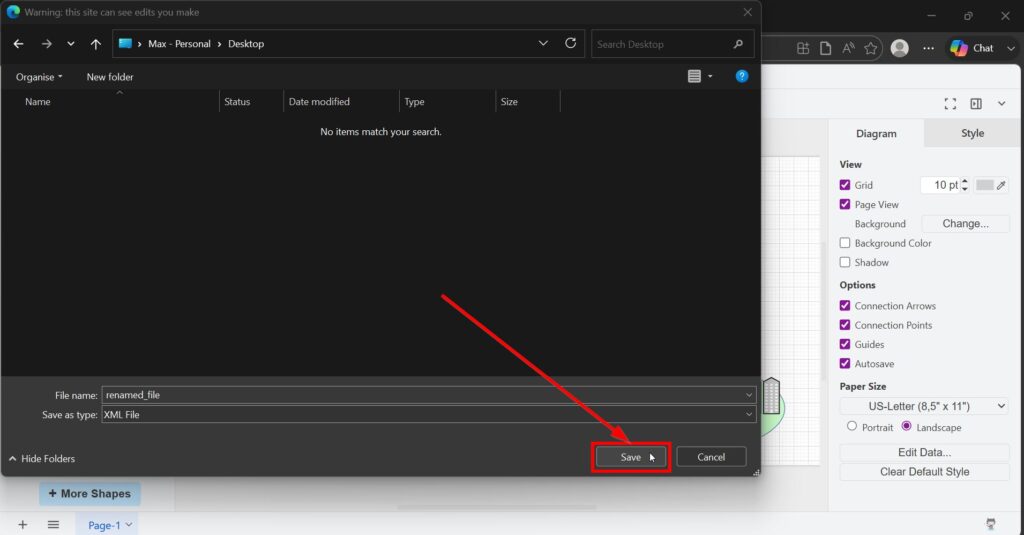Click the insert page plus icon at bottom left
The height and width of the screenshot is (535, 1024).
(x=22, y=524)
